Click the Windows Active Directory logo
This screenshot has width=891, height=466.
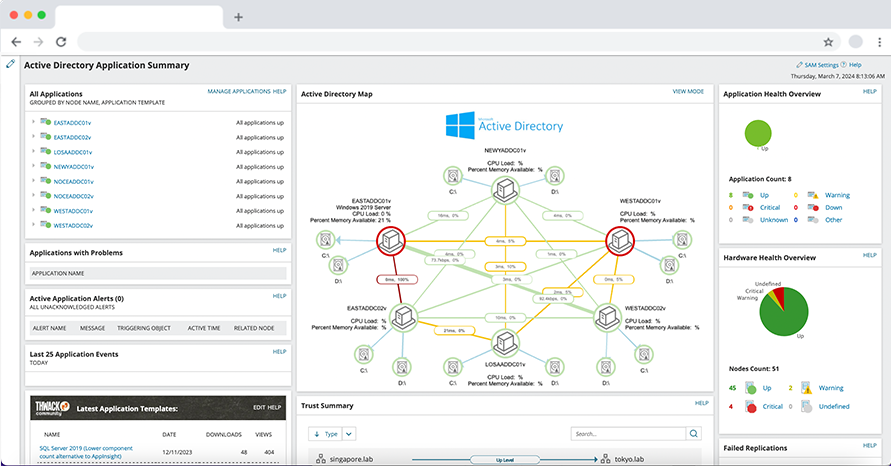point(505,126)
